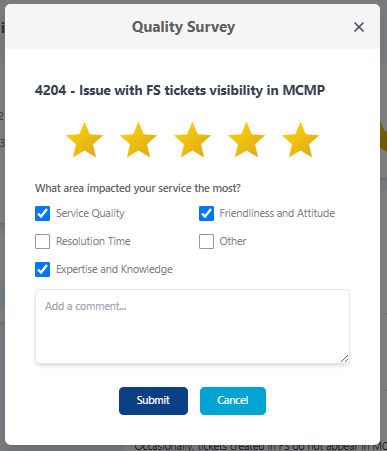Uncheck Expertise and Knowledge checkbox

tap(42, 269)
